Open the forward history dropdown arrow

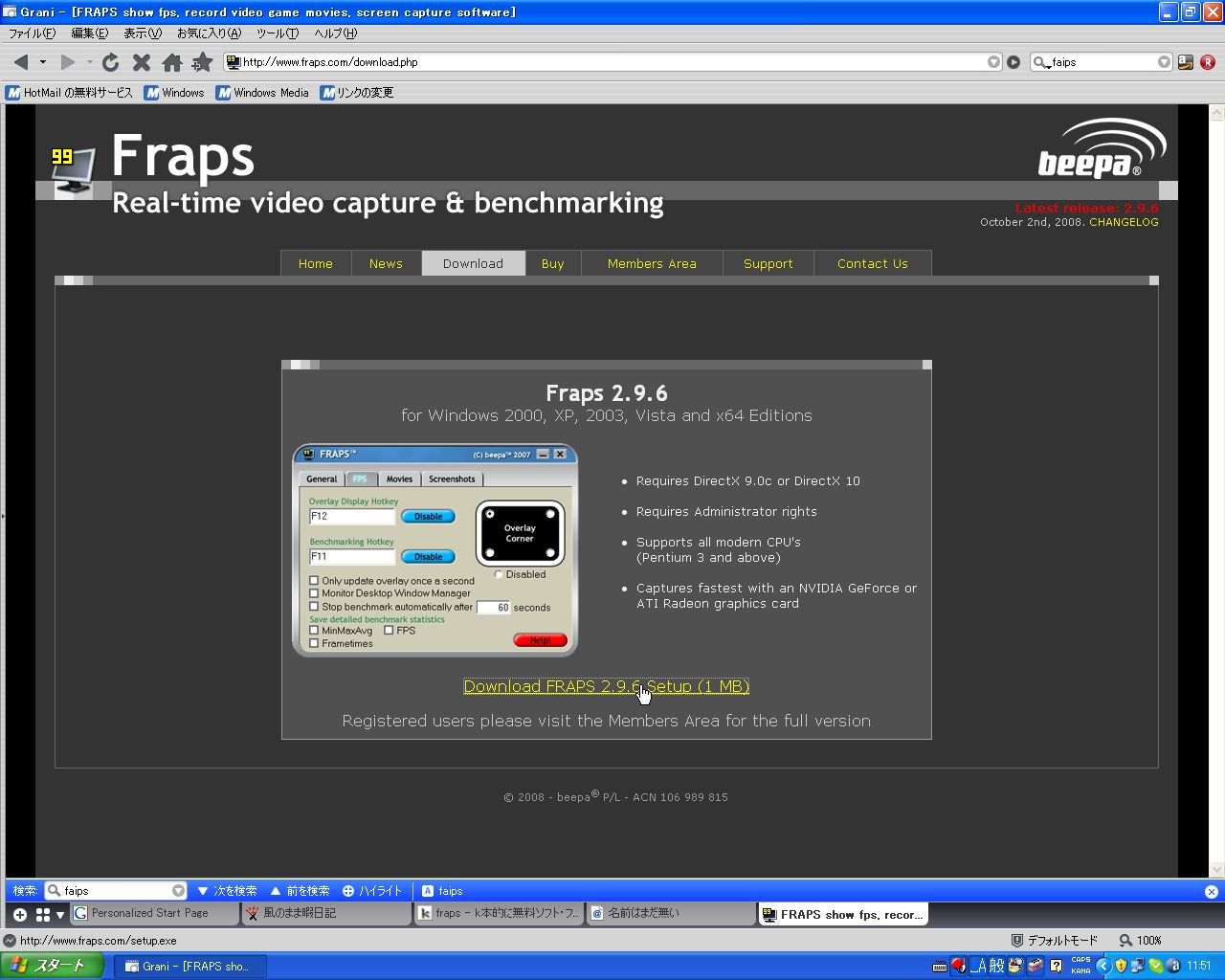pos(90,62)
